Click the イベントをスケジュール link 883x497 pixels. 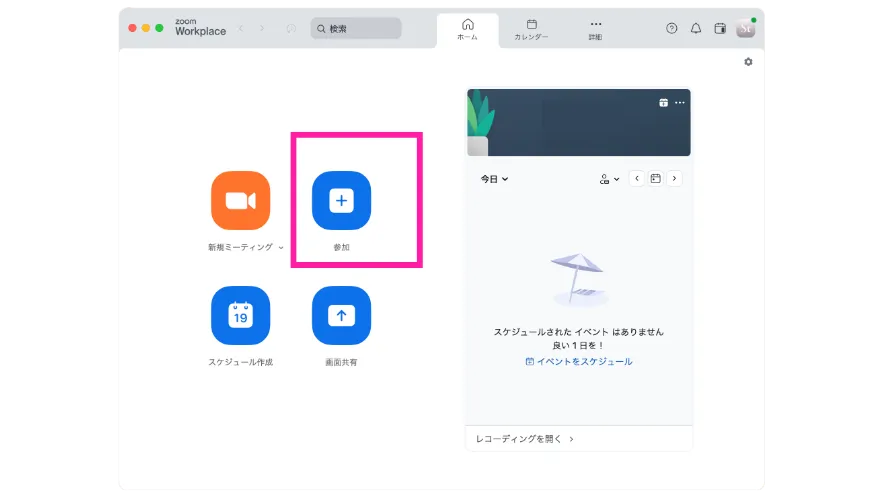(579, 361)
